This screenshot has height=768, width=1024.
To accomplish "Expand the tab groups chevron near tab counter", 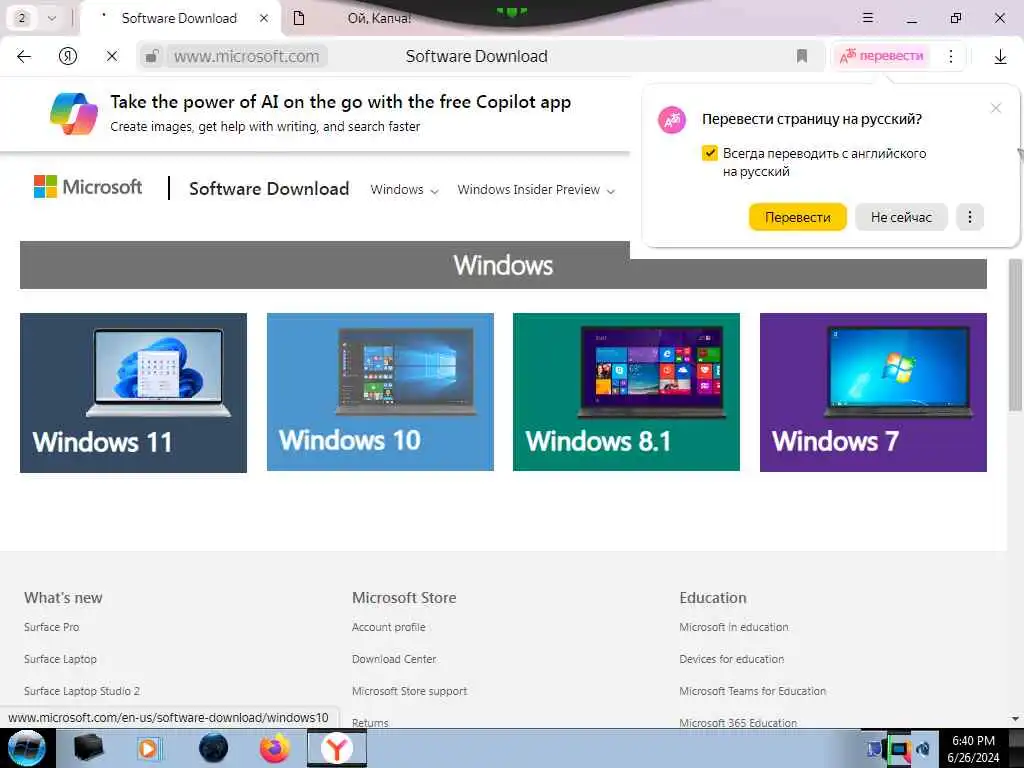I will 52,18.
